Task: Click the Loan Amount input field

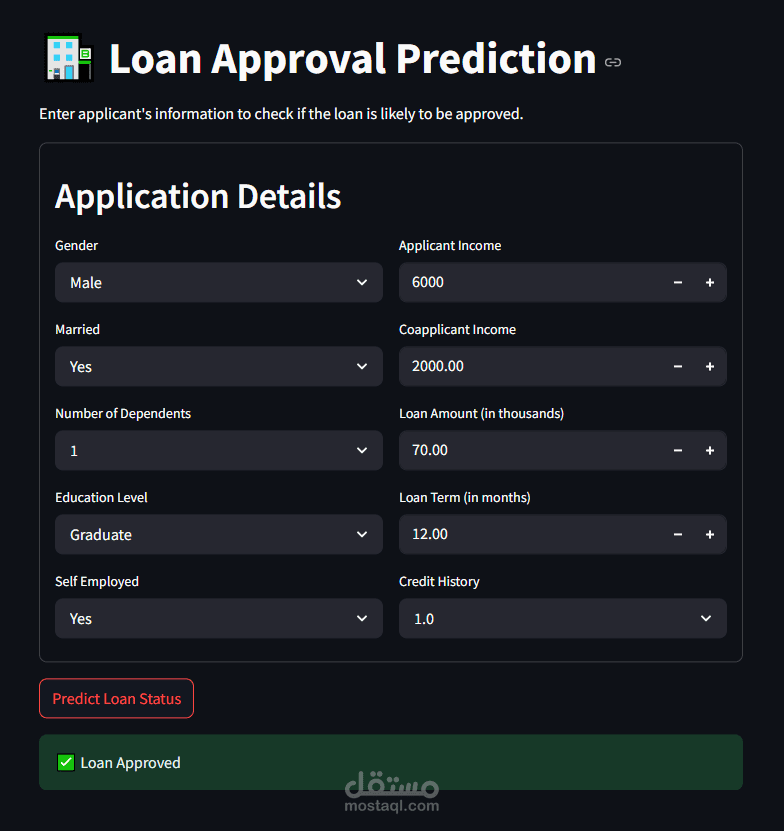Action: point(520,450)
